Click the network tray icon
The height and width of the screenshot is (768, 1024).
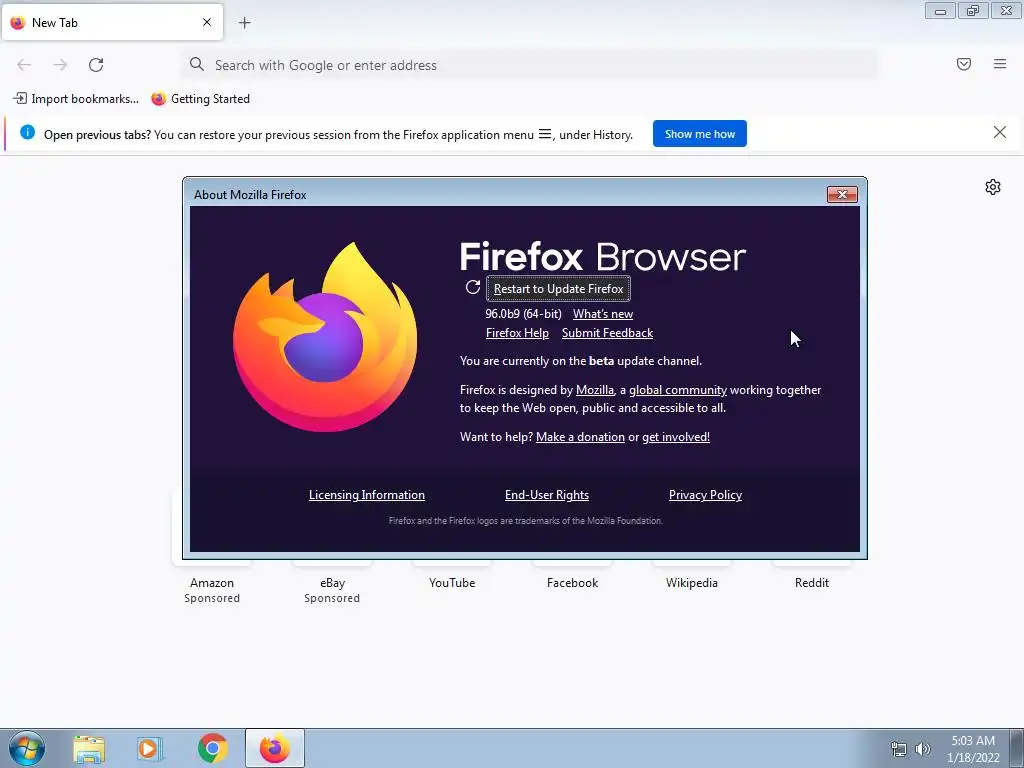click(x=899, y=749)
